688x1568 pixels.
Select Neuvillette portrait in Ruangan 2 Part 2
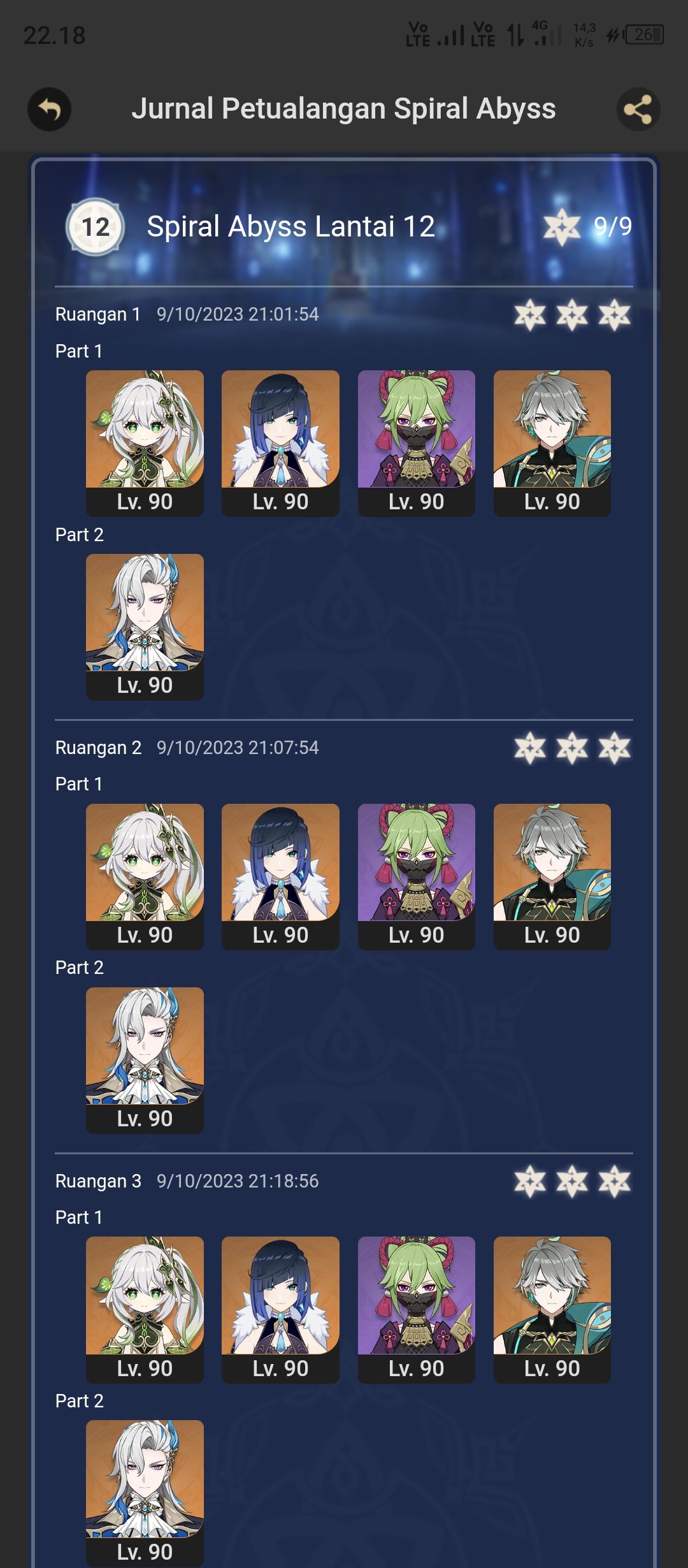[145, 1060]
